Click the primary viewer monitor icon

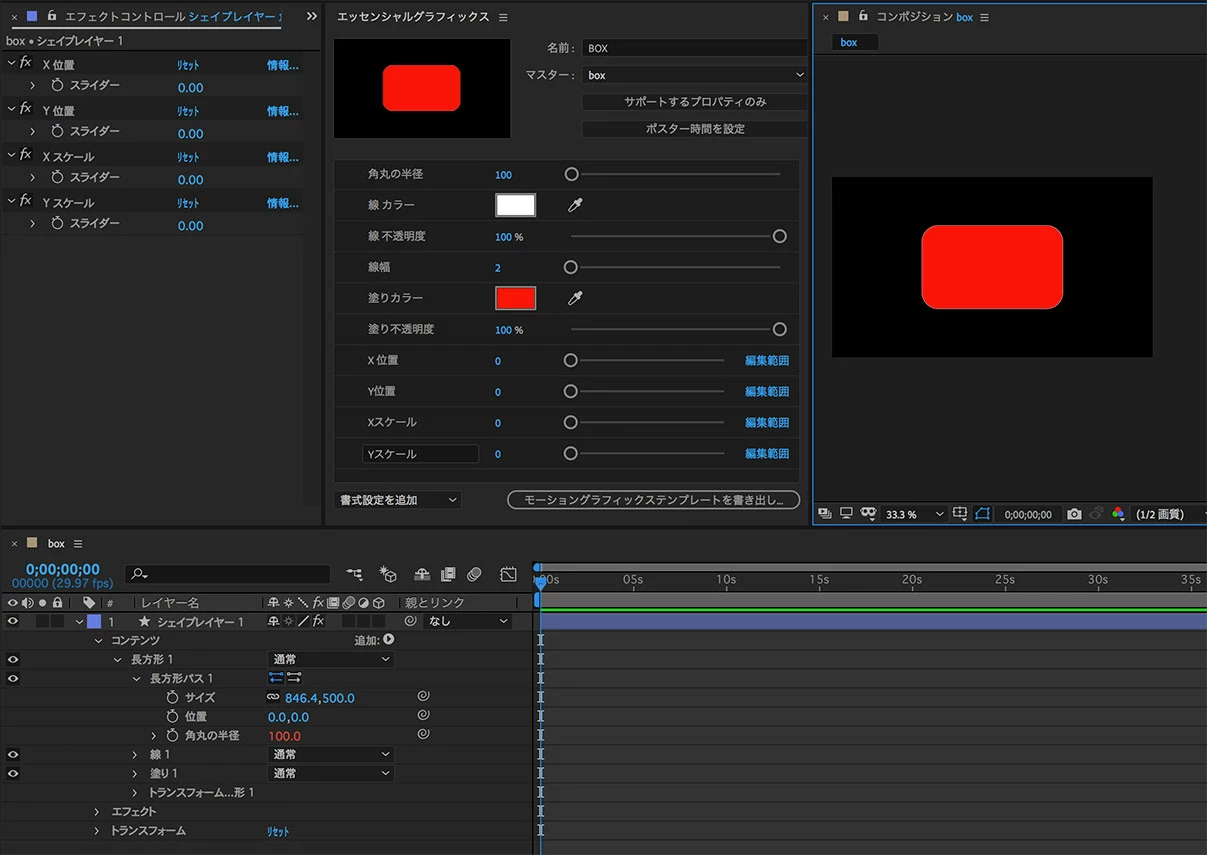846,513
